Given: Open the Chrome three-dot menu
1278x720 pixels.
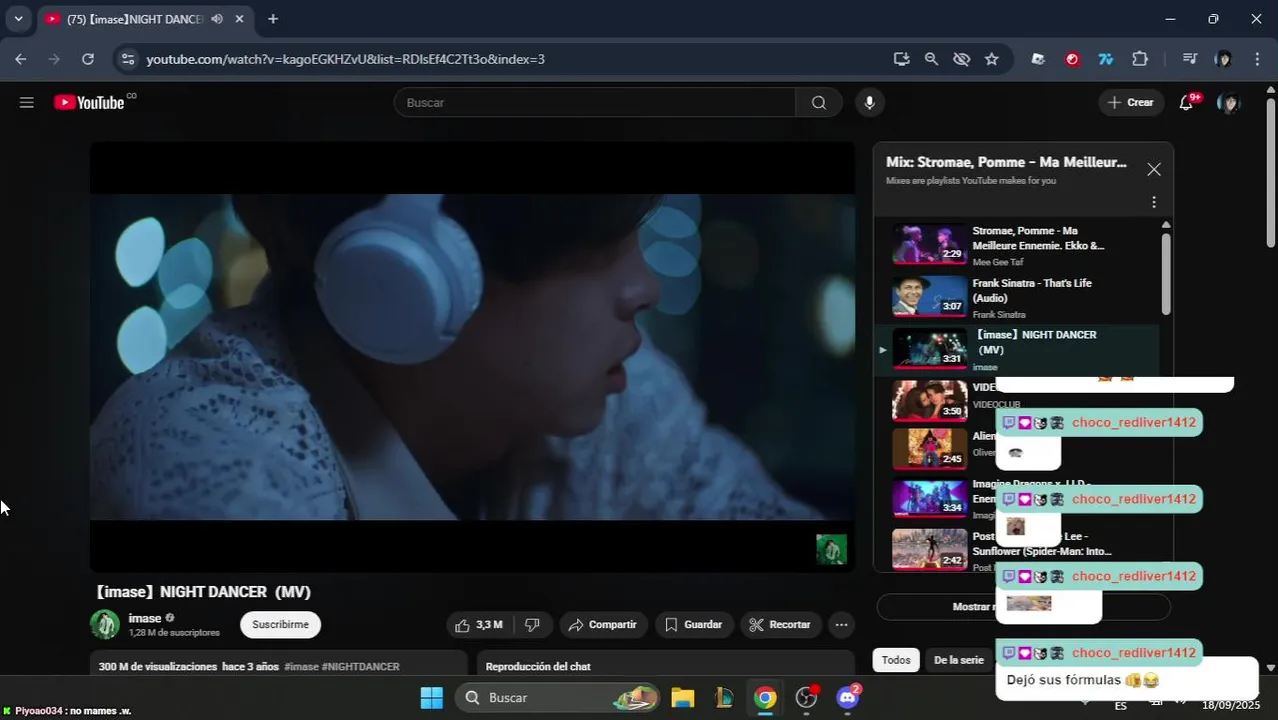Looking at the screenshot, I should point(1257,59).
